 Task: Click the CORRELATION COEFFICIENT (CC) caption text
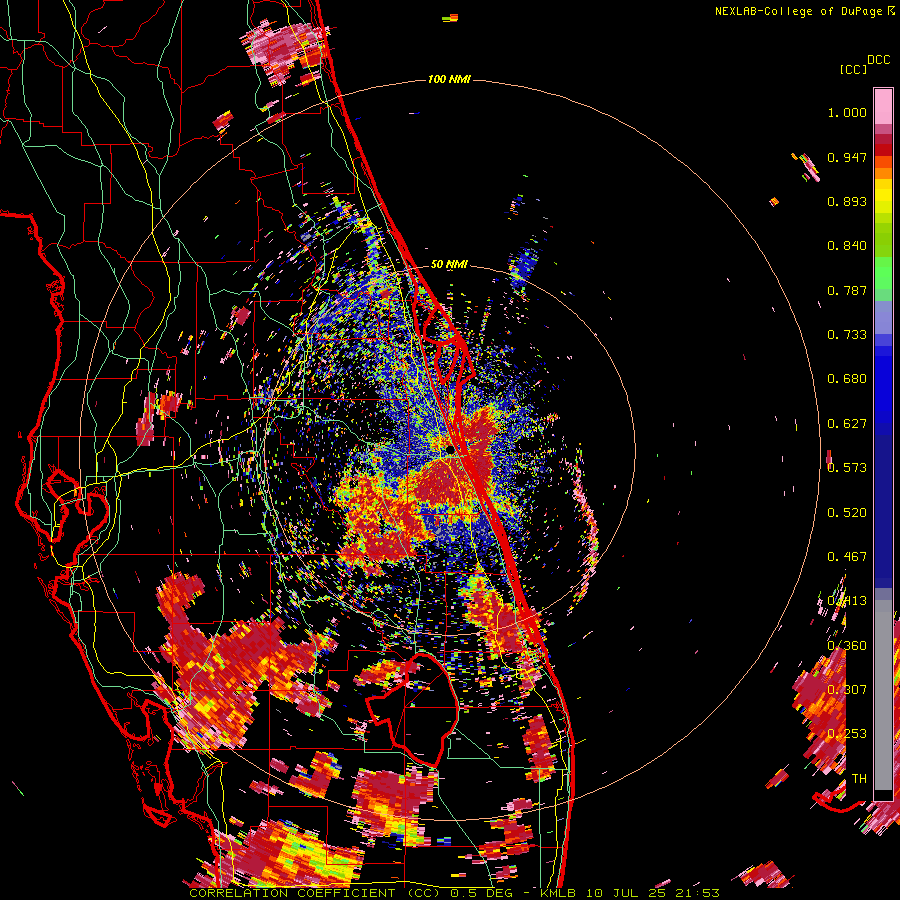315,893
